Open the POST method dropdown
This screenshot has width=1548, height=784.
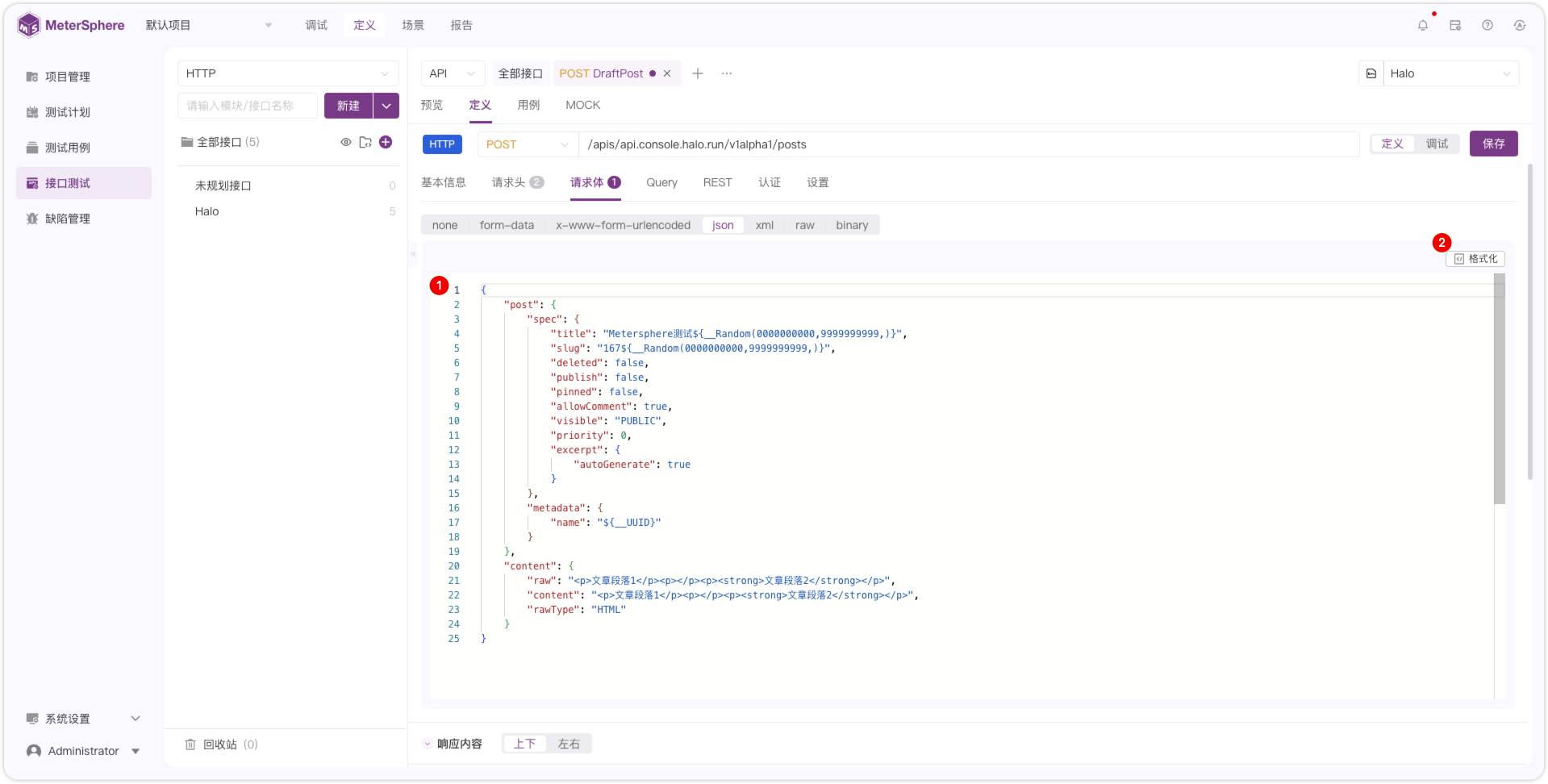528,144
